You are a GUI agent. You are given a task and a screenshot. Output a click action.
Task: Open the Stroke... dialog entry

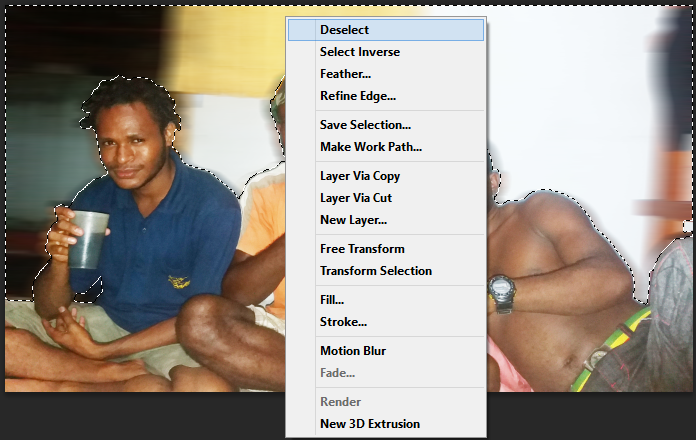pos(386,322)
